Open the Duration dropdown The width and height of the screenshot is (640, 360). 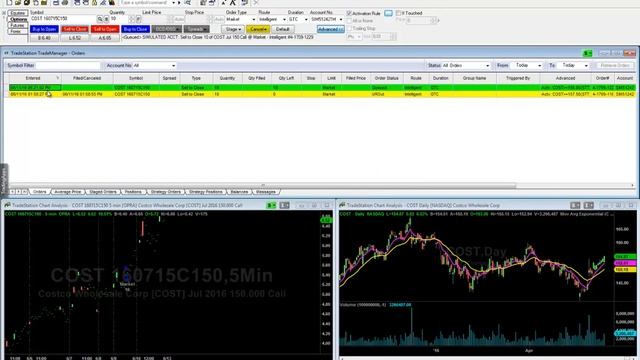point(306,19)
